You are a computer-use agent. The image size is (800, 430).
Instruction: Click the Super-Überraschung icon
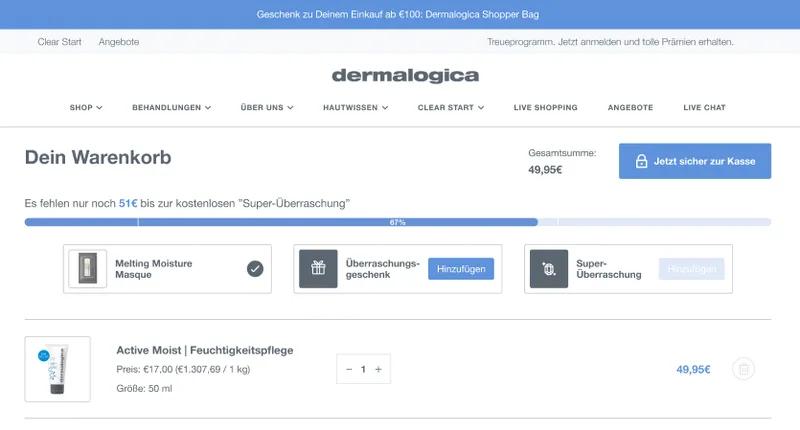(x=548, y=269)
